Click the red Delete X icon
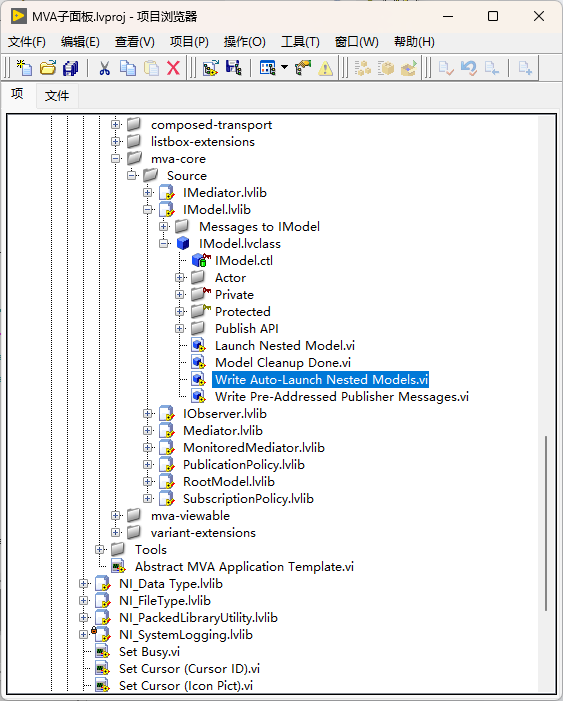Screen dimensions: 563x701 [174, 68]
